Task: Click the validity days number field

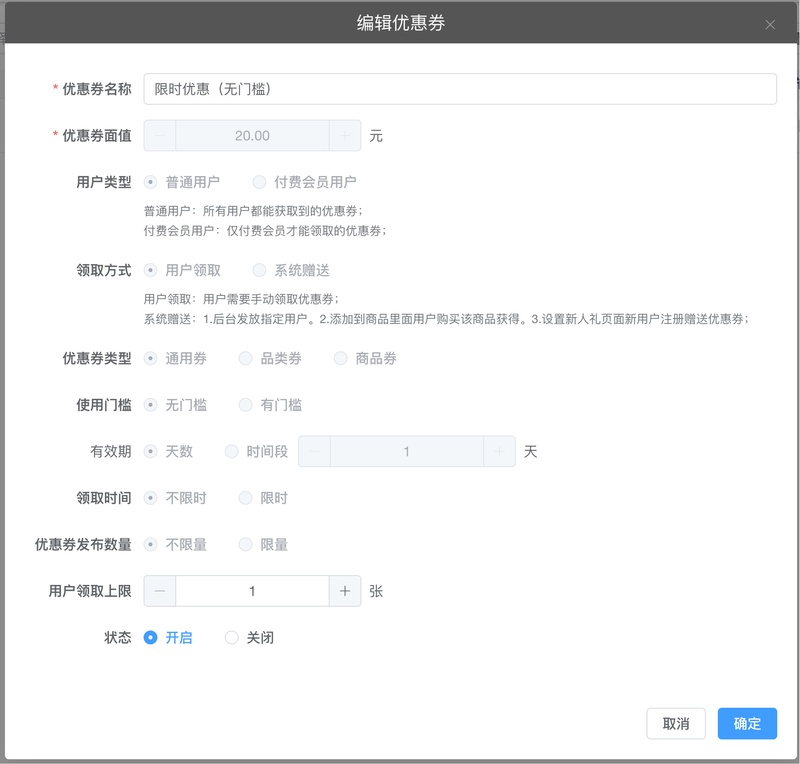Action: [407, 452]
